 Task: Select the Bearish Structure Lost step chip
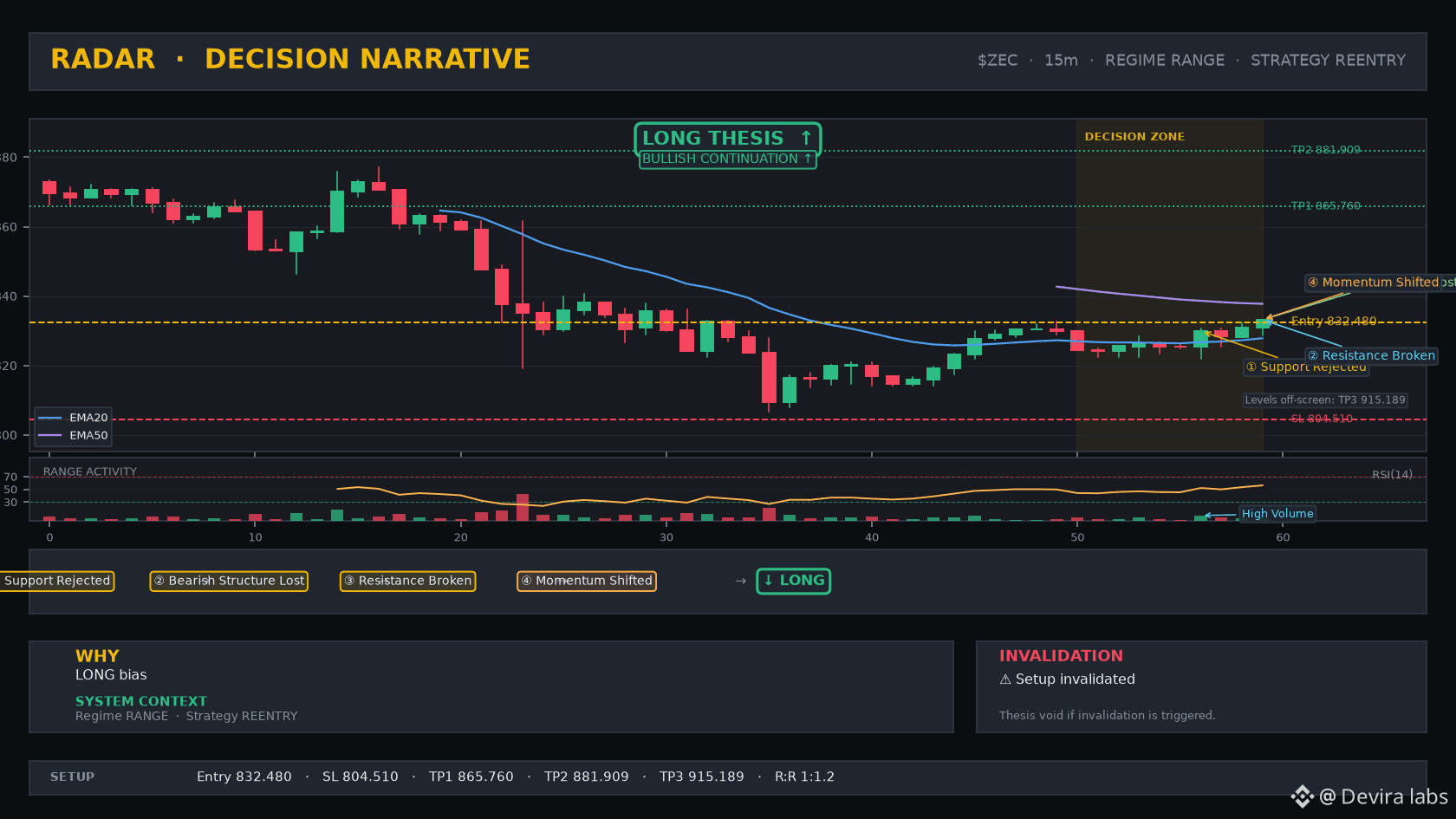point(229,581)
